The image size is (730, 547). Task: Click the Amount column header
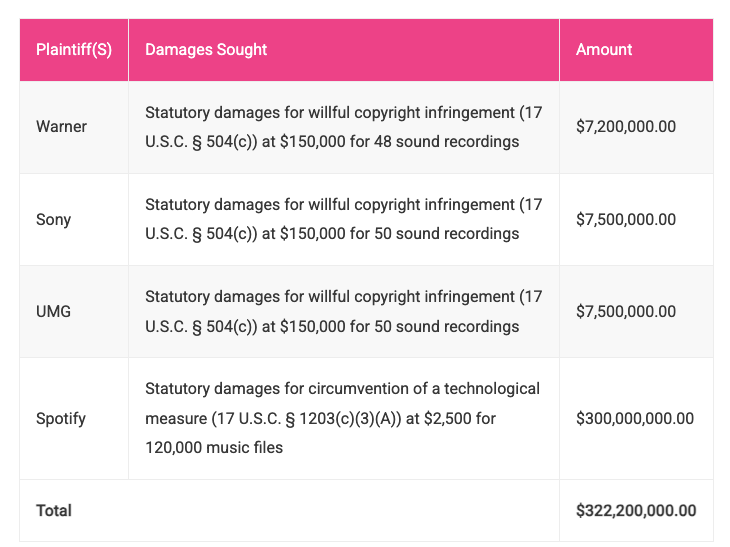coord(604,50)
